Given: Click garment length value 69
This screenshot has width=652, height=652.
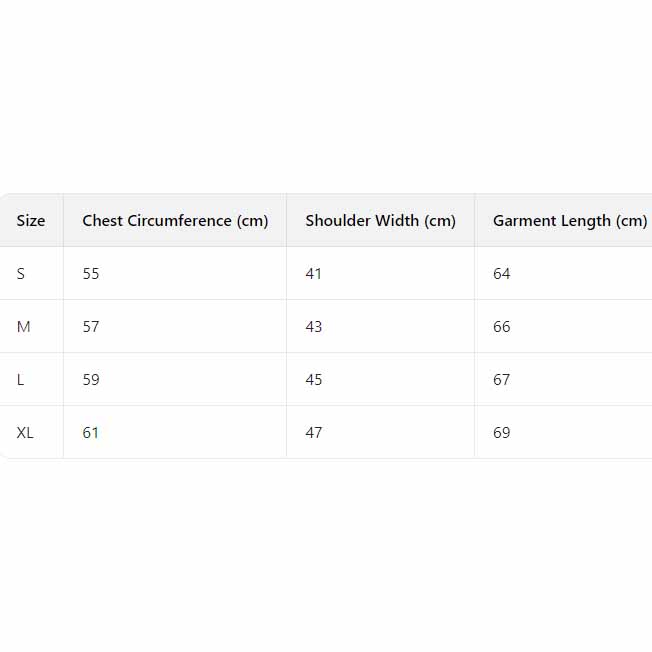Looking at the screenshot, I should pyautogui.click(x=502, y=433).
